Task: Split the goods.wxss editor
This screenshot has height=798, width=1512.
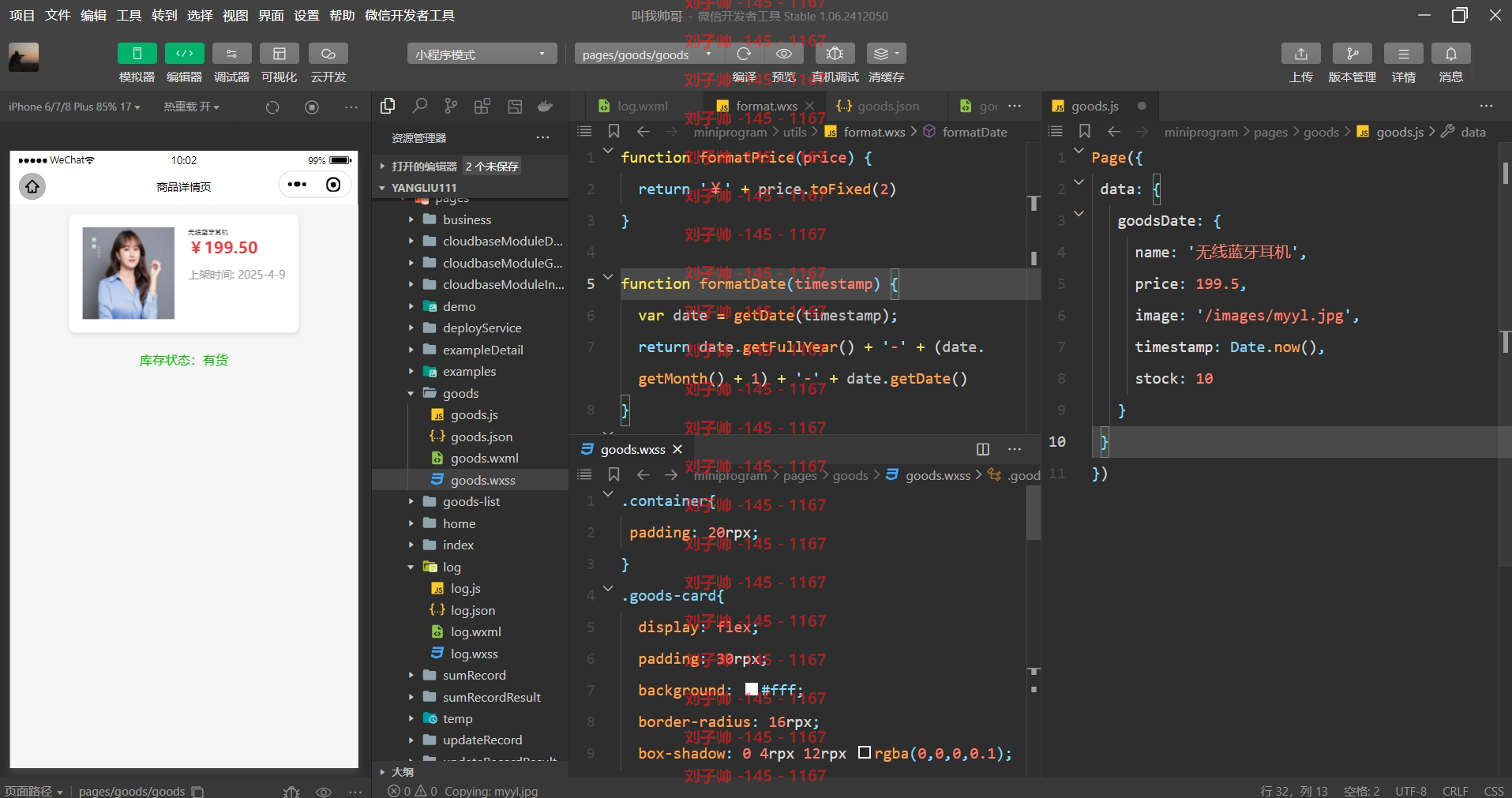Action: point(983,449)
